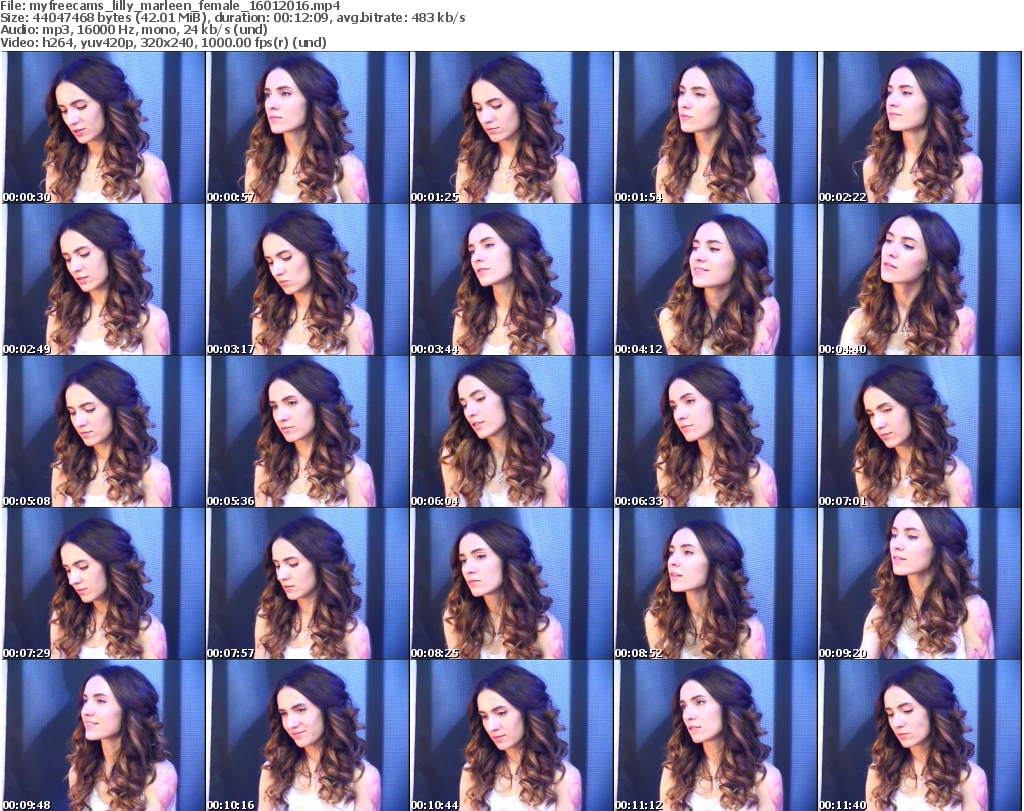1024x811 pixels.
Task: Choose the thumbnail stamped 00:04:12
Action: coord(715,279)
